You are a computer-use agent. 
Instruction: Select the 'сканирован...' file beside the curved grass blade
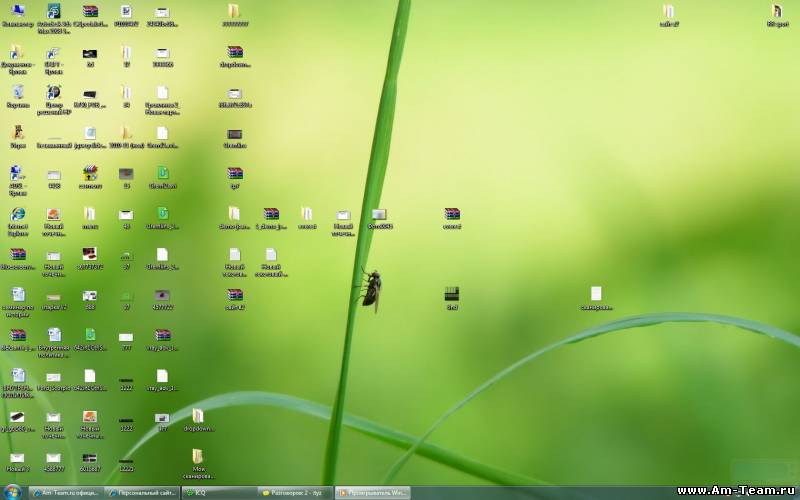[x=596, y=298]
